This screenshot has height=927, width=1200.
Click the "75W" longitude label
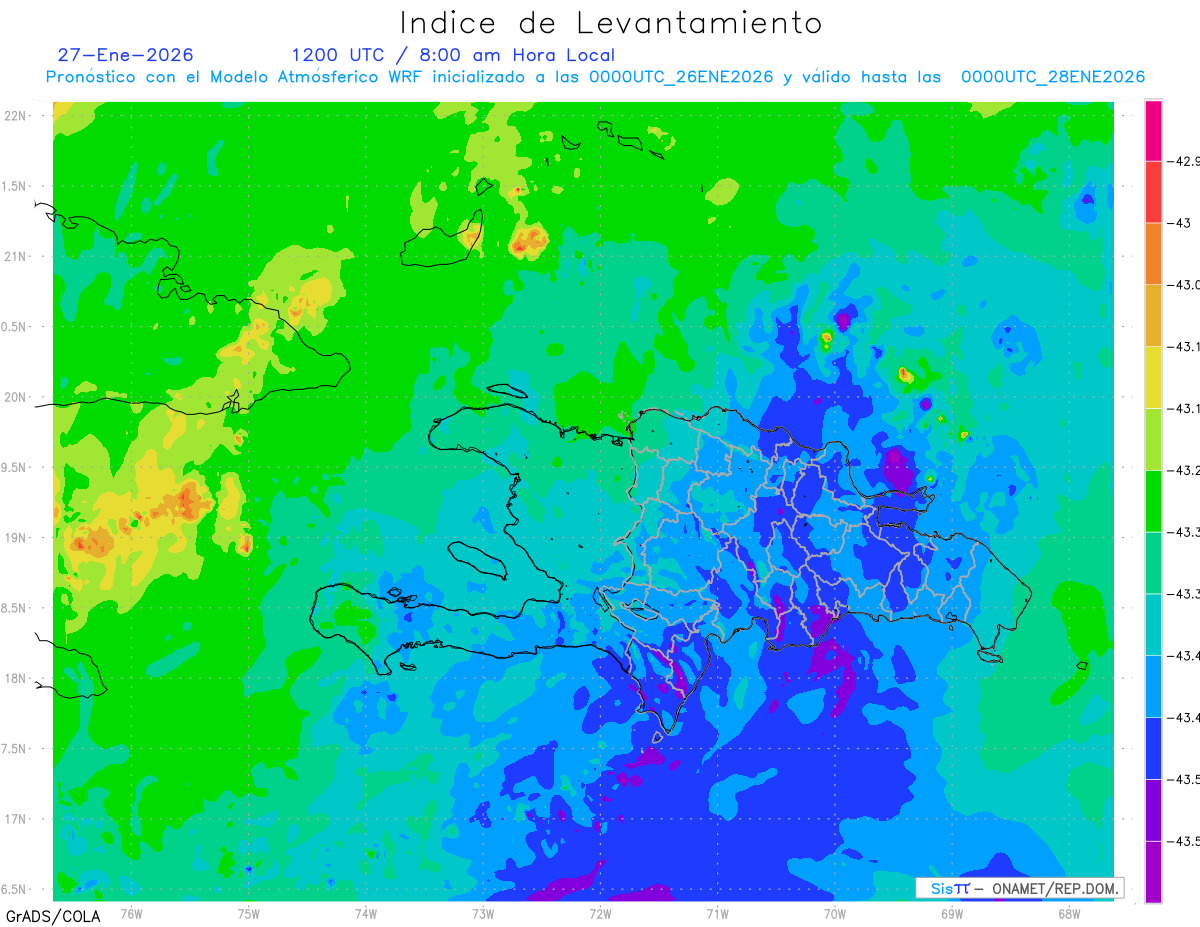[249, 913]
